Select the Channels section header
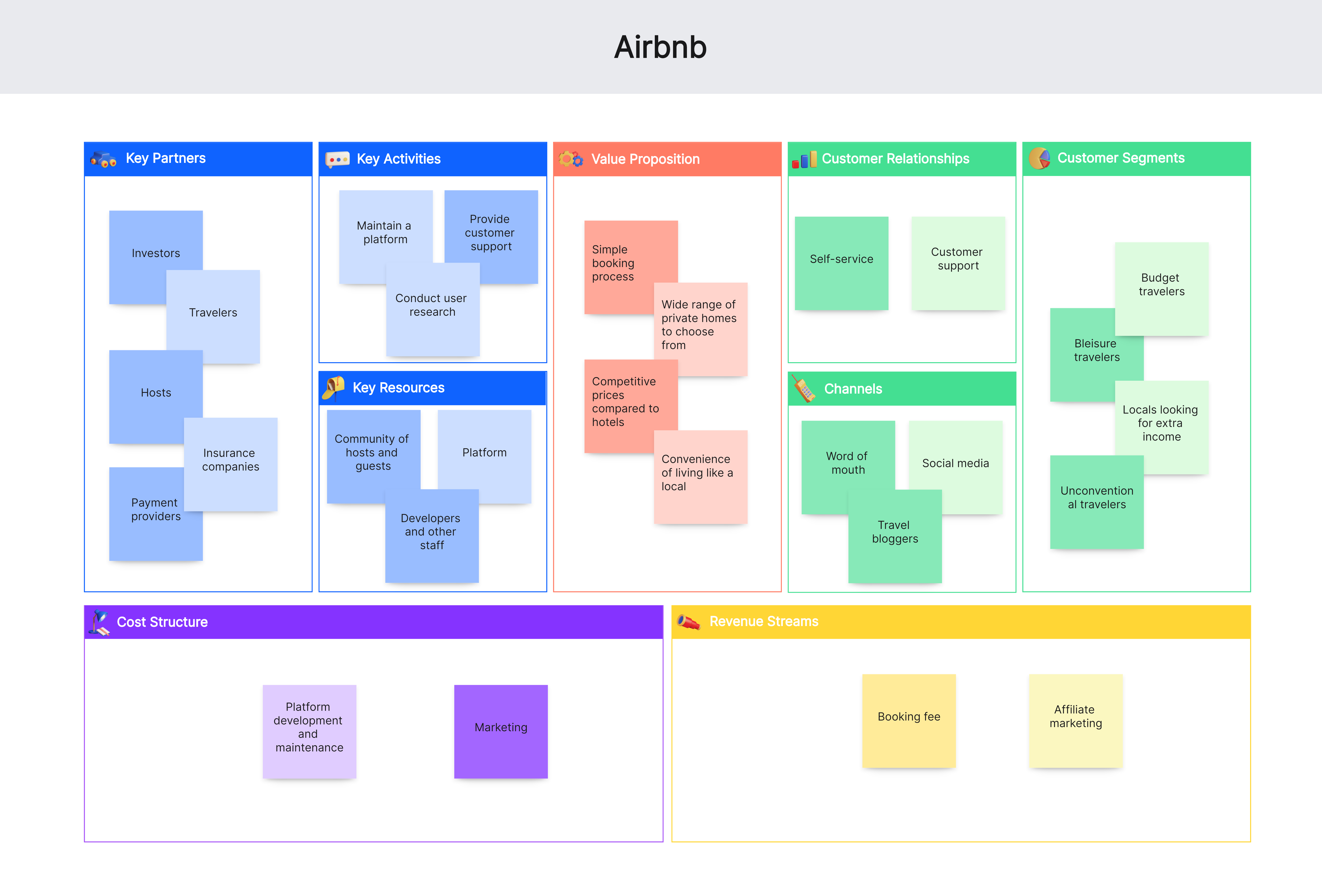The height and width of the screenshot is (896, 1322). [x=902, y=388]
